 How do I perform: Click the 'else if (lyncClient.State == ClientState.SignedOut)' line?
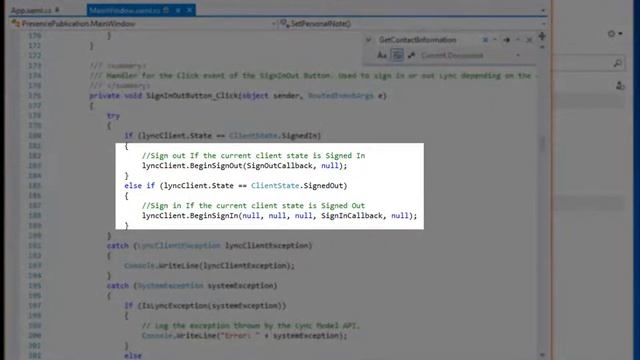point(236,186)
